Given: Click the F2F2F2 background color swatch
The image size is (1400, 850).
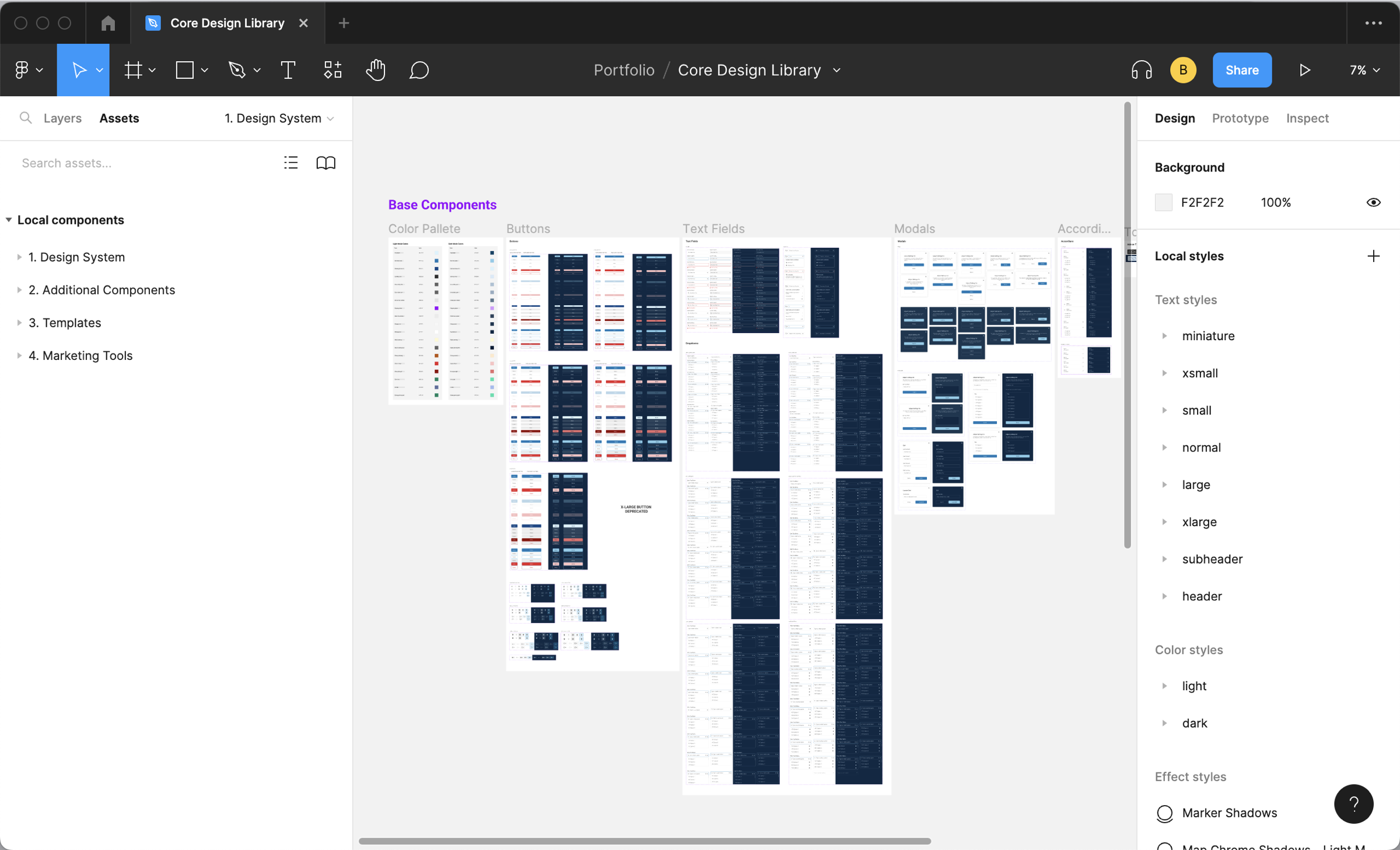Looking at the screenshot, I should click(1163, 202).
